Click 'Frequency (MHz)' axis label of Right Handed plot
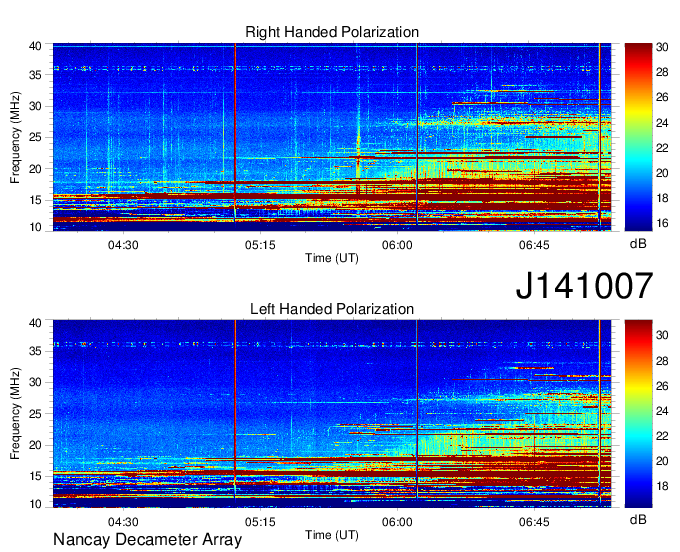 click(15, 137)
